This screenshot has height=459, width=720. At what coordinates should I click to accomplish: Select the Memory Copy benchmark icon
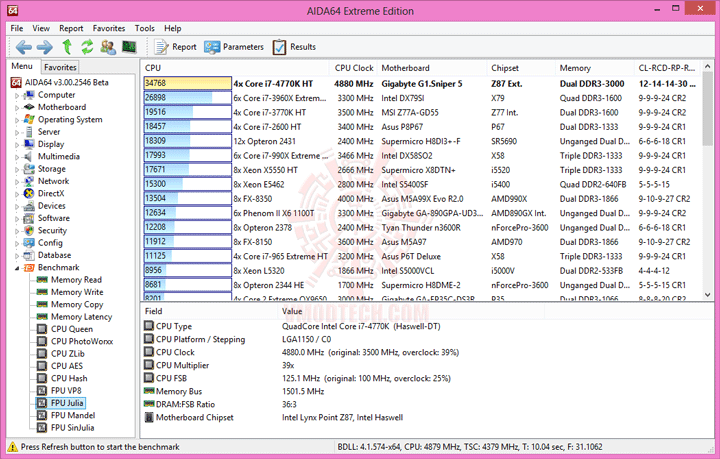coord(42,304)
